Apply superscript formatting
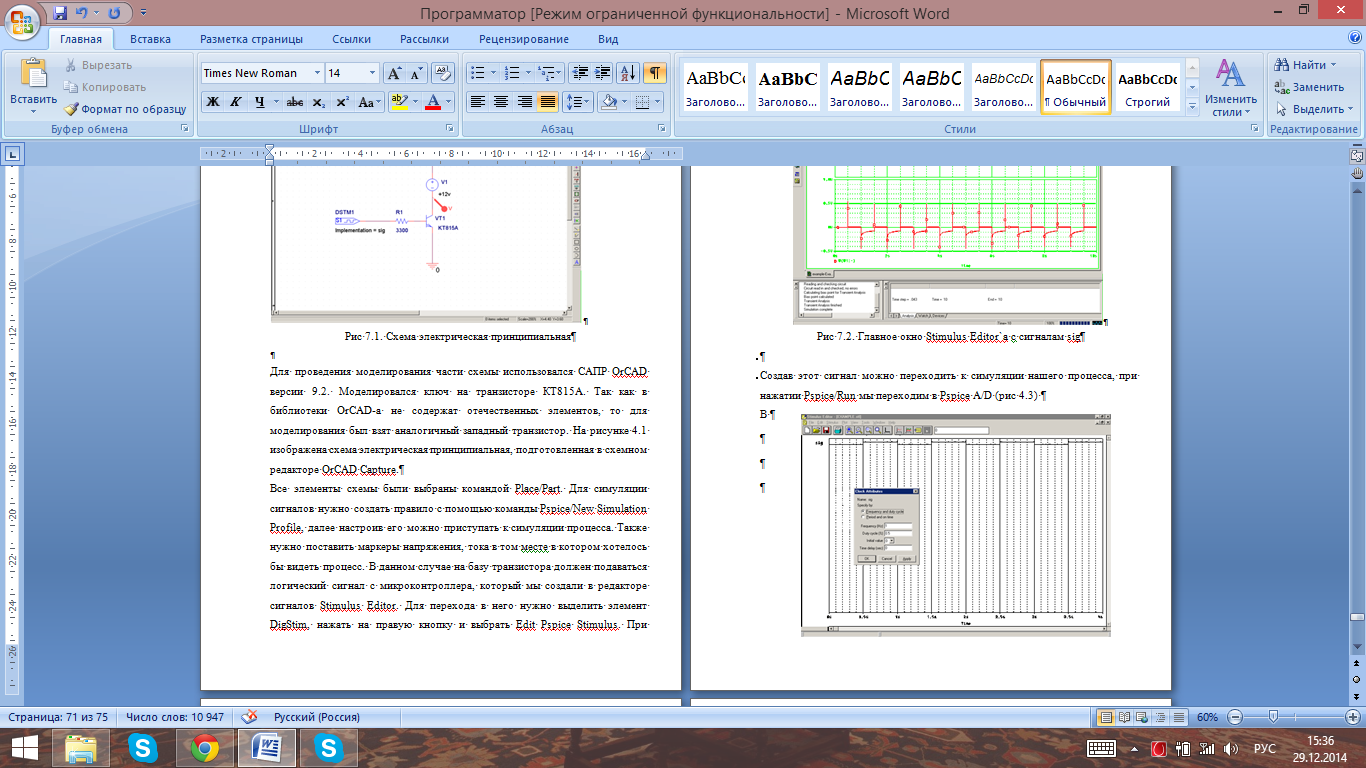This screenshot has width=1366, height=768. [x=342, y=102]
